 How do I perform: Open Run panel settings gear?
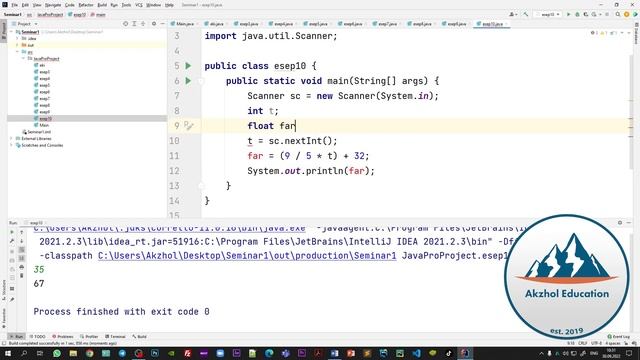click(x=620, y=223)
